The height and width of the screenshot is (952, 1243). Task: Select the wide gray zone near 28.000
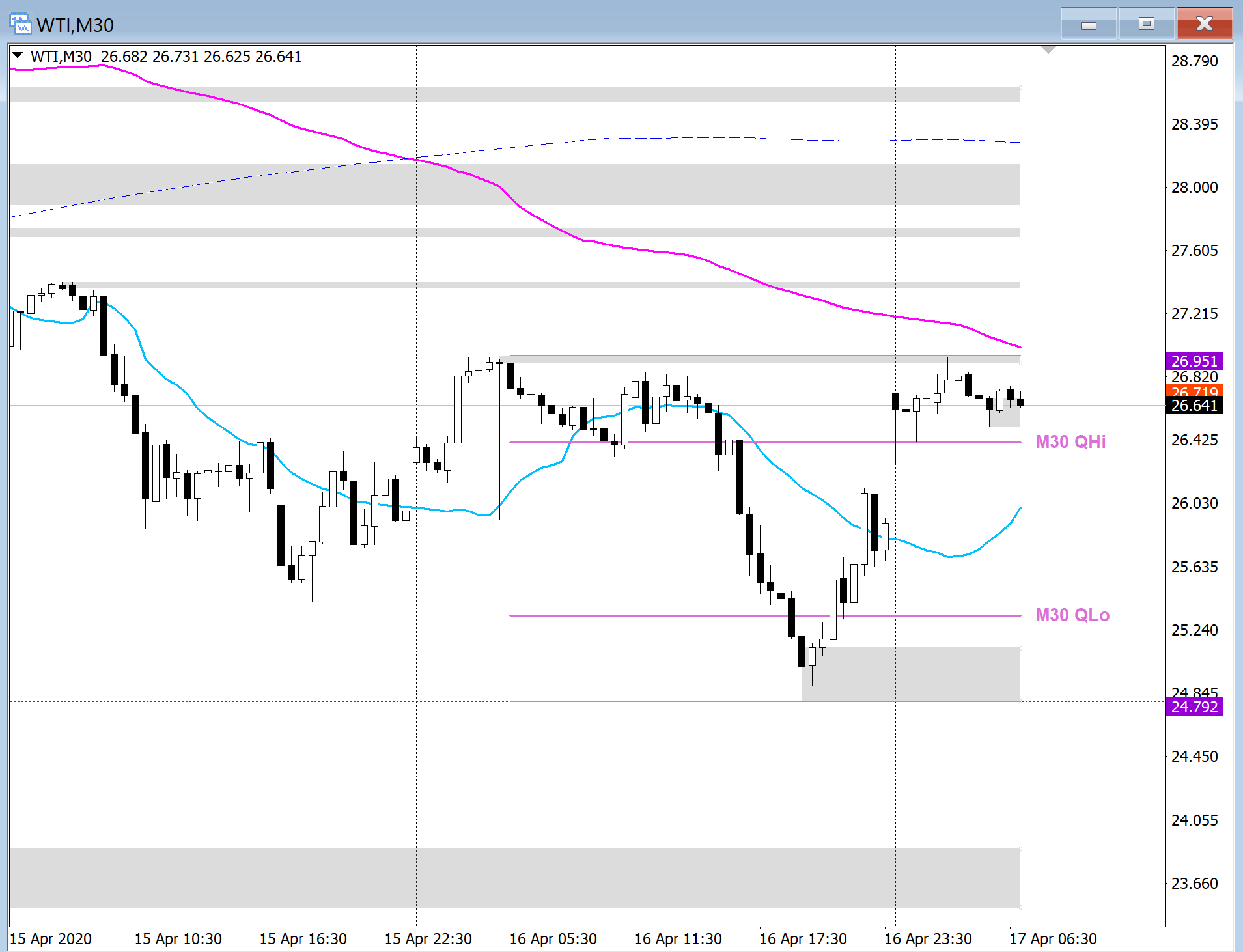click(514, 184)
